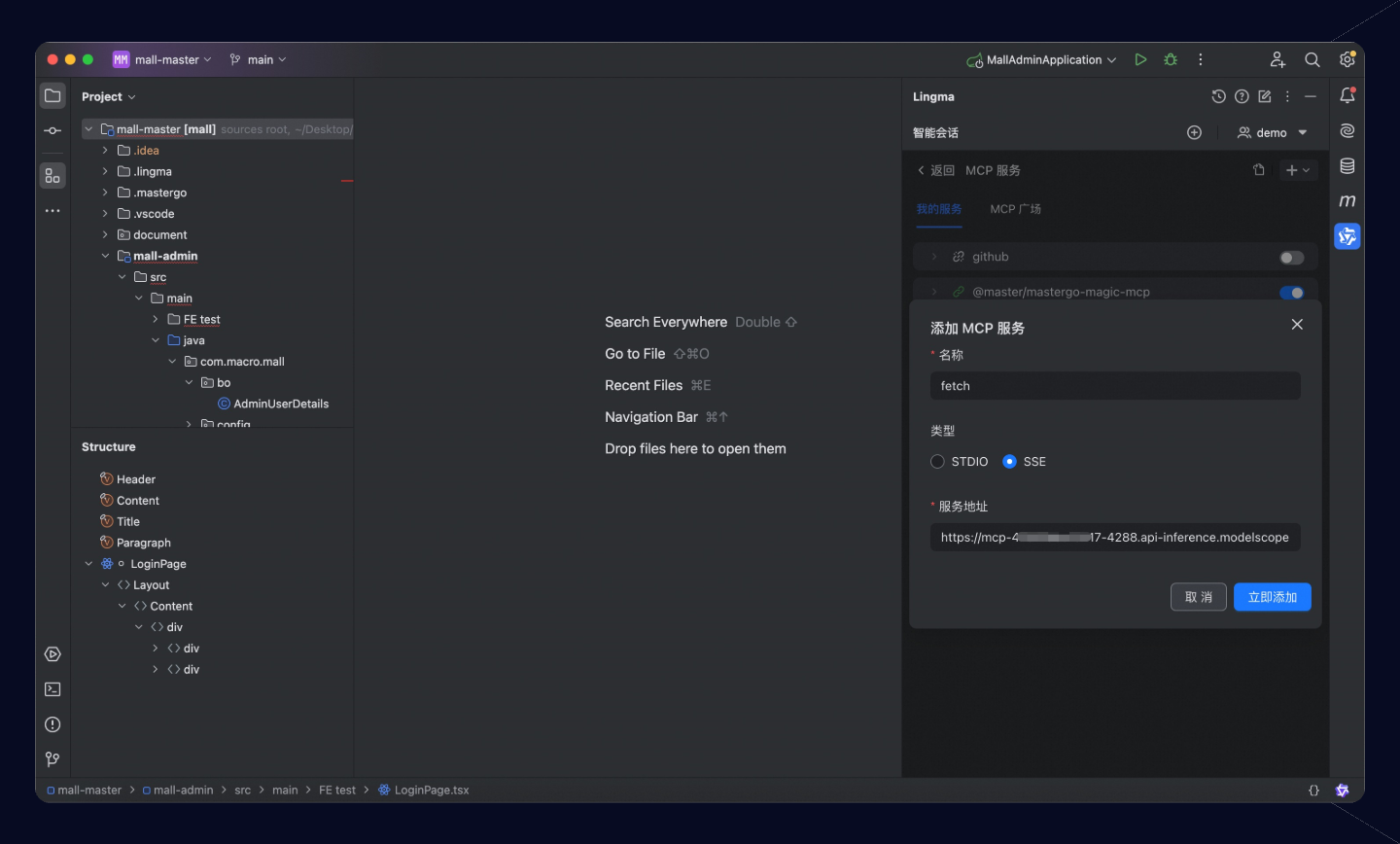1400x844 pixels.
Task: Add a new smart session plus icon
Action: tap(1195, 132)
